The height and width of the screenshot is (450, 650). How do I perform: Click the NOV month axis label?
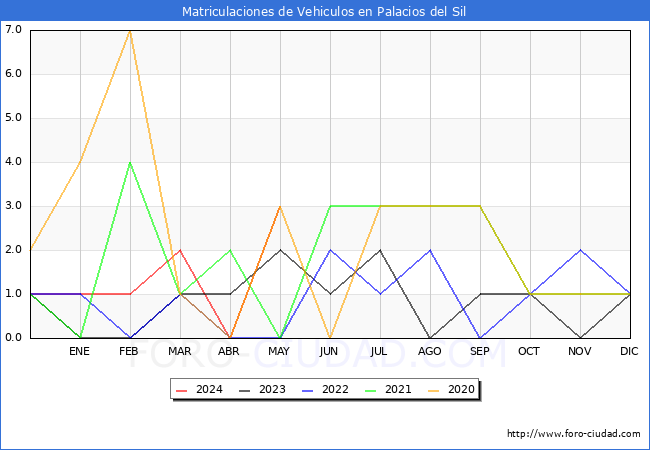click(580, 351)
